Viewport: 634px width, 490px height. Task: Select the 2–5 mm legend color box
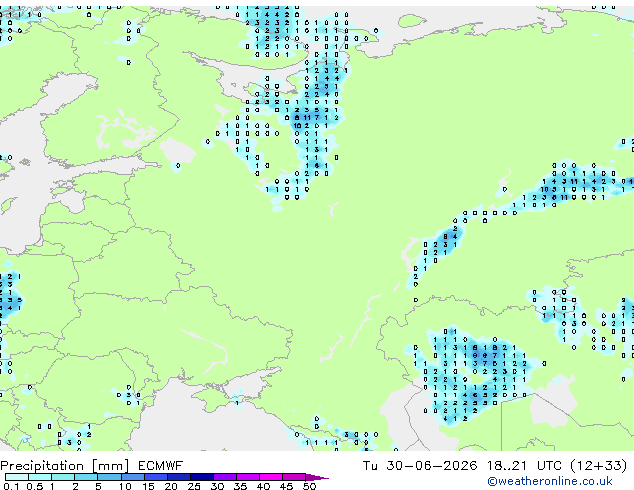point(86,477)
